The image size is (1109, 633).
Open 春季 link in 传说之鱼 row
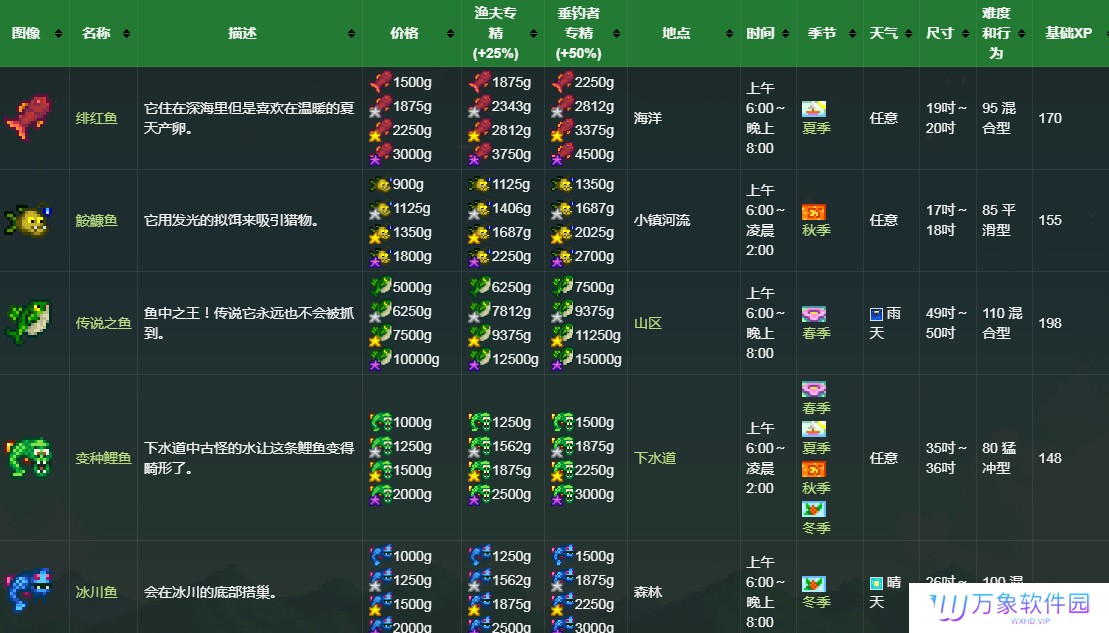tap(816, 333)
